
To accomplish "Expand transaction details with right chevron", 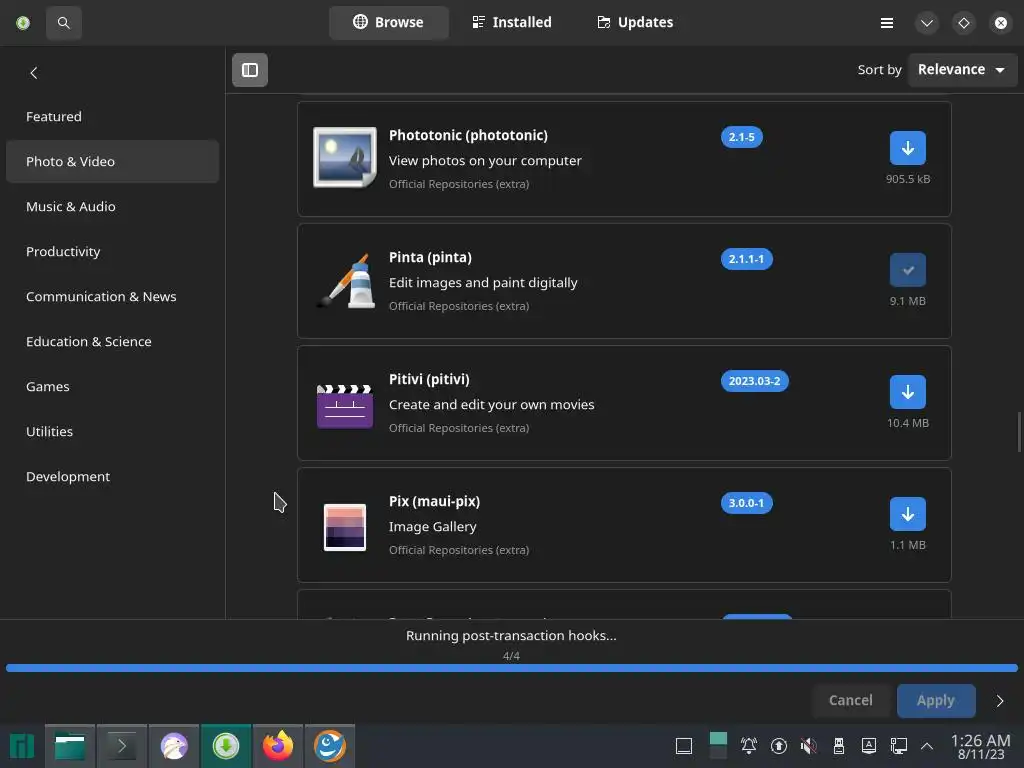I will pos(1000,701).
